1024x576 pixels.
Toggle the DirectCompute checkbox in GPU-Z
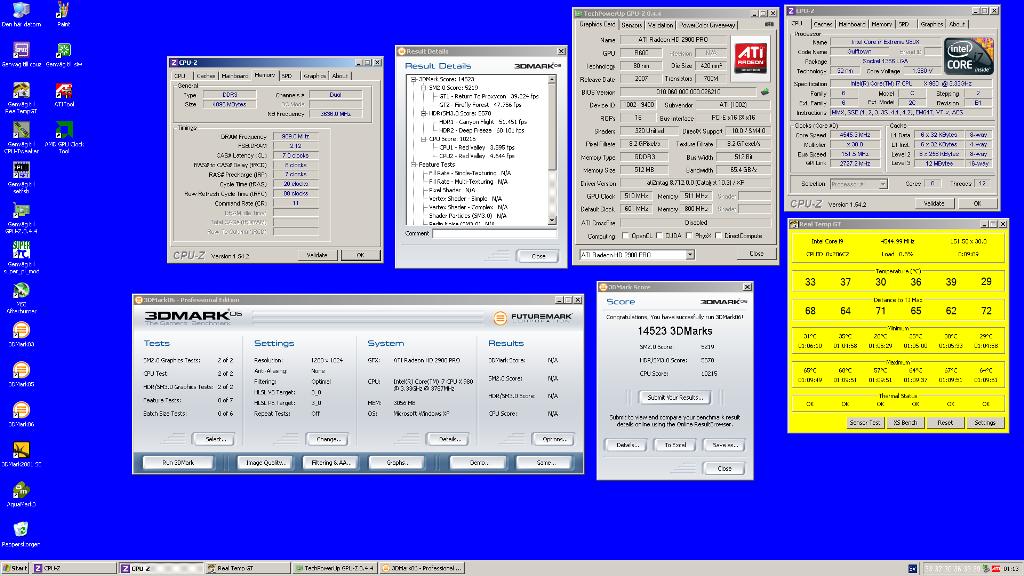coord(718,236)
